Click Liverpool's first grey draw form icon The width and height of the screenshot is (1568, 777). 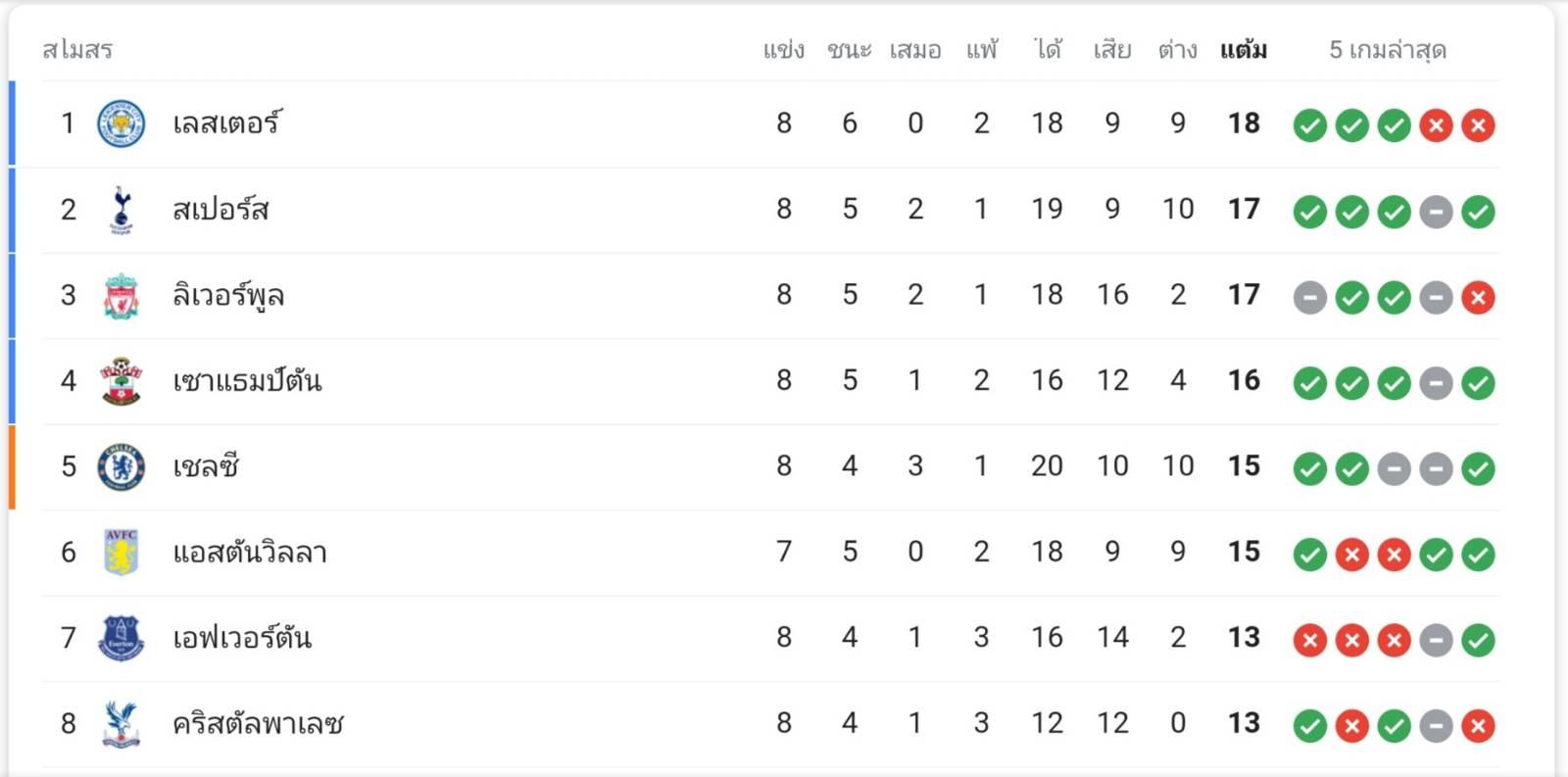1309,297
